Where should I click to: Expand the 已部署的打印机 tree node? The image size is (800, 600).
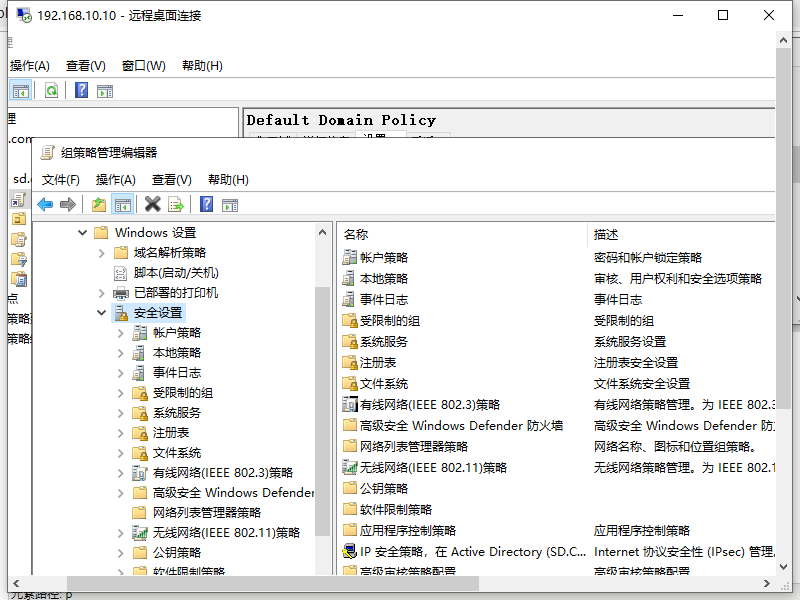(x=102, y=293)
